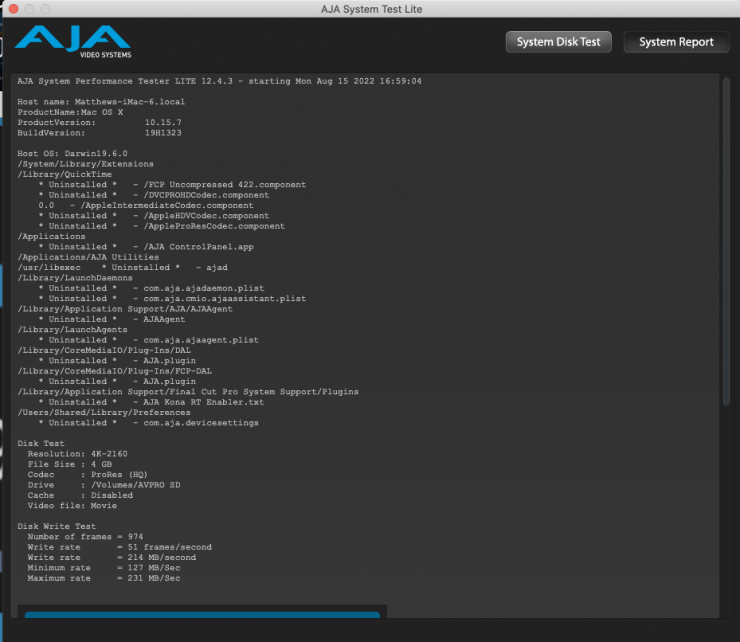
Task: Click the BuildVersion 19H1323 line
Action: 95,133
